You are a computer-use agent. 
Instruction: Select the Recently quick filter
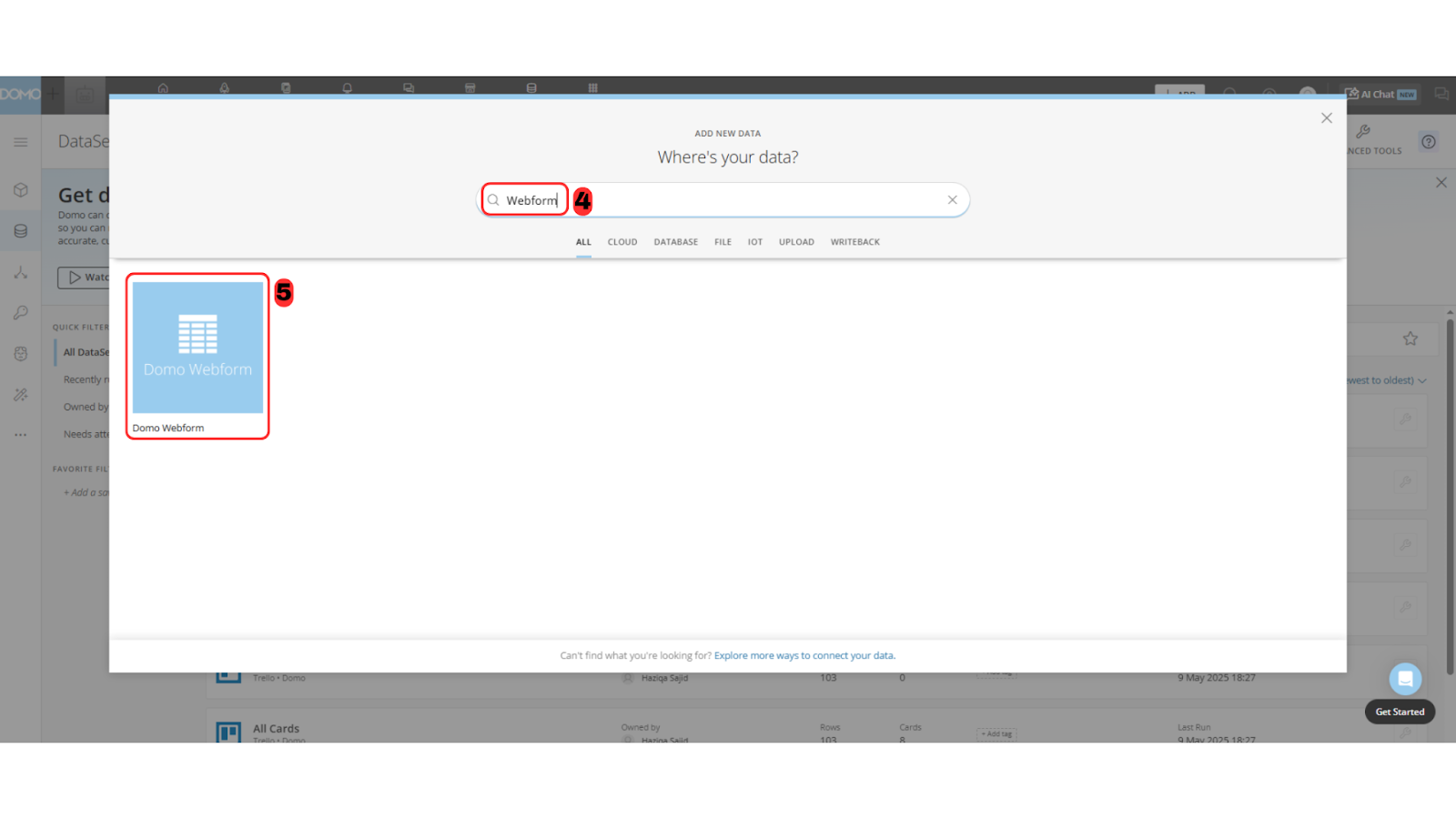(86, 379)
